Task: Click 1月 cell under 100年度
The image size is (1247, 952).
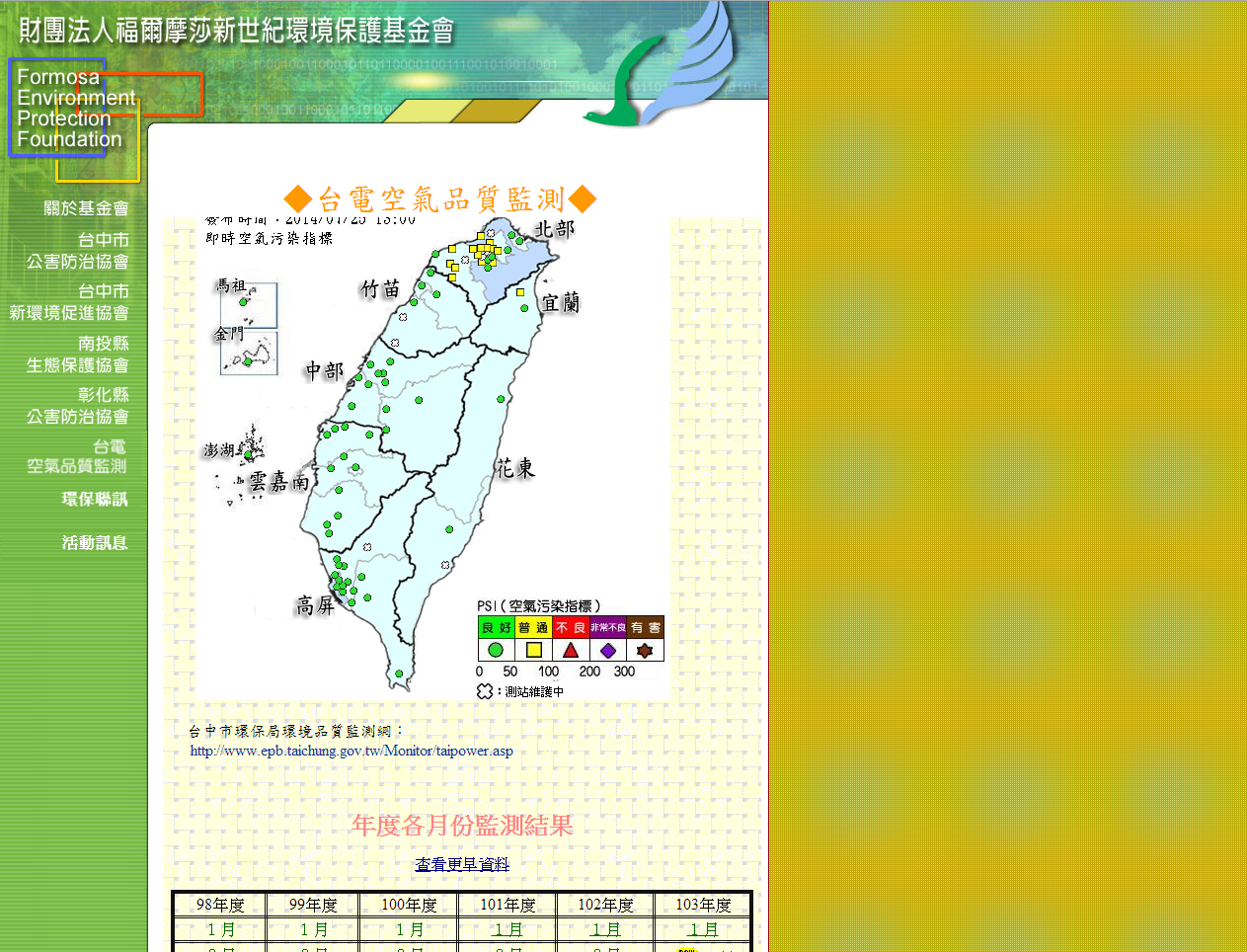Action: (409, 929)
